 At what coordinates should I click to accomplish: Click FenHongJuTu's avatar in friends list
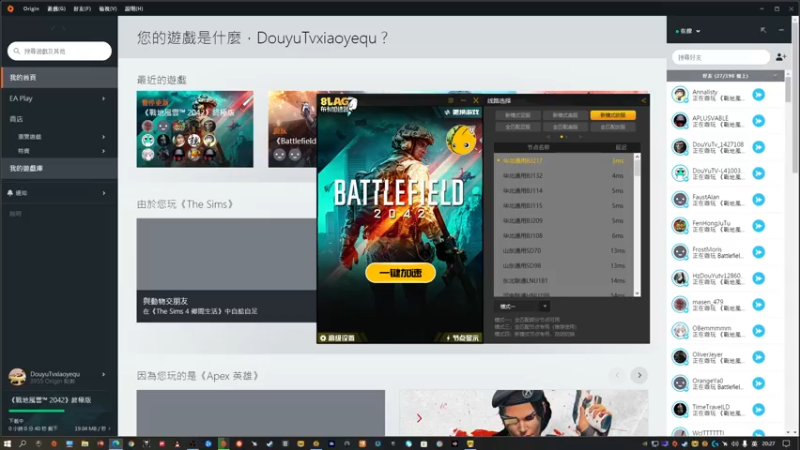(680, 226)
